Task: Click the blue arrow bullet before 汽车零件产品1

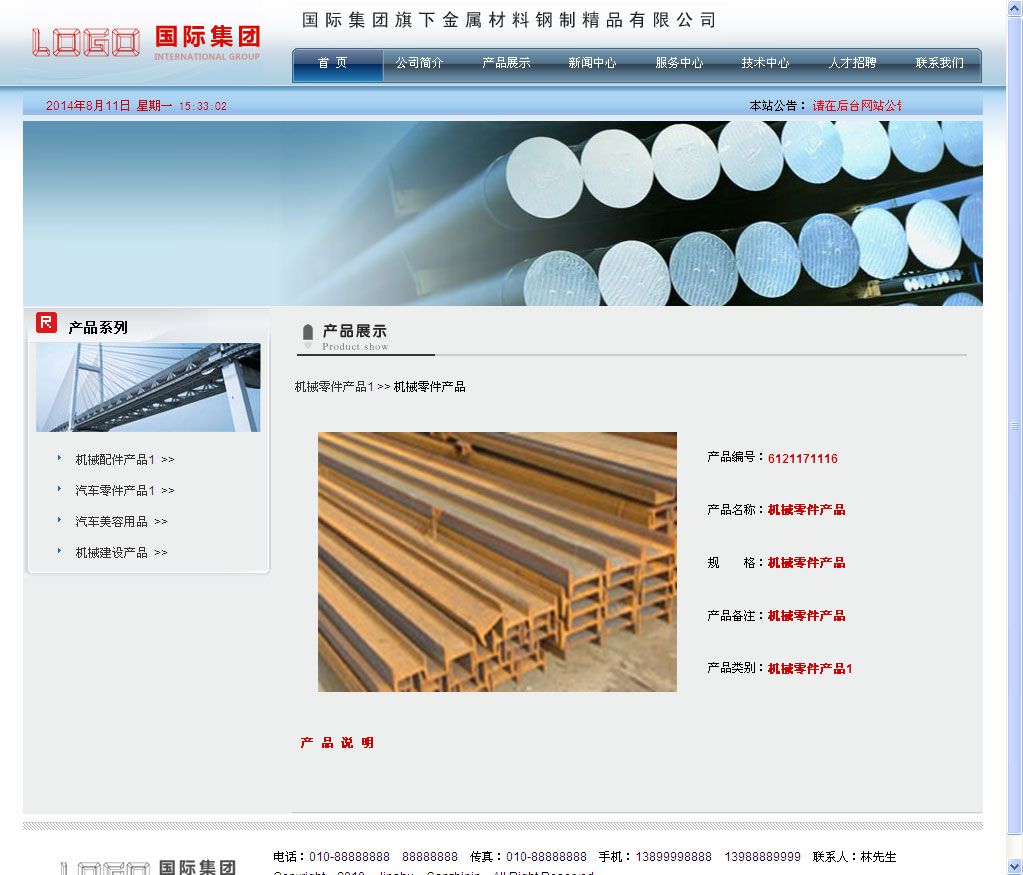Action: pyautogui.click(x=59, y=489)
